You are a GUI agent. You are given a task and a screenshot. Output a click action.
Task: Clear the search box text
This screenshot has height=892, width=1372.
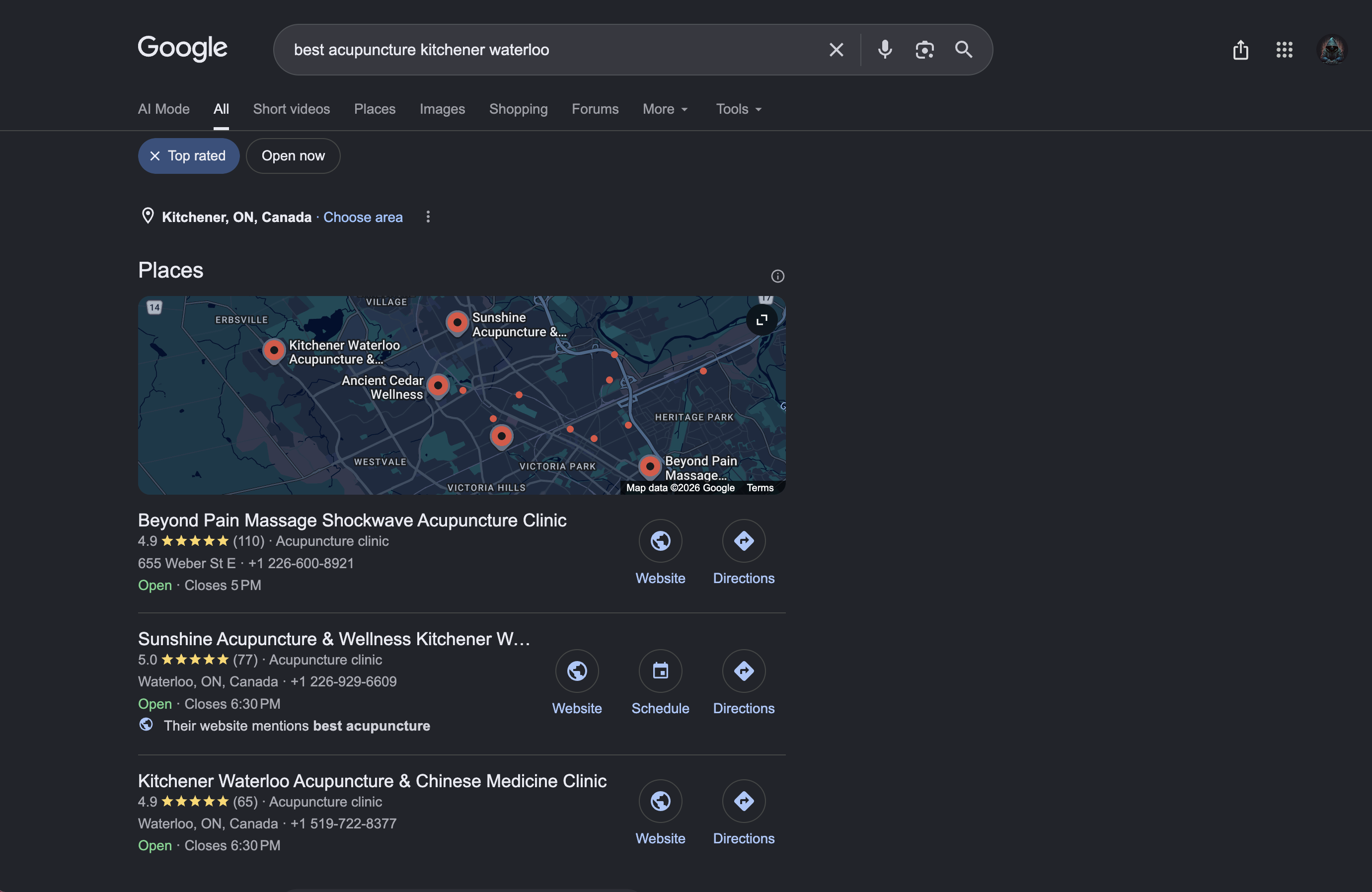(836, 50)
